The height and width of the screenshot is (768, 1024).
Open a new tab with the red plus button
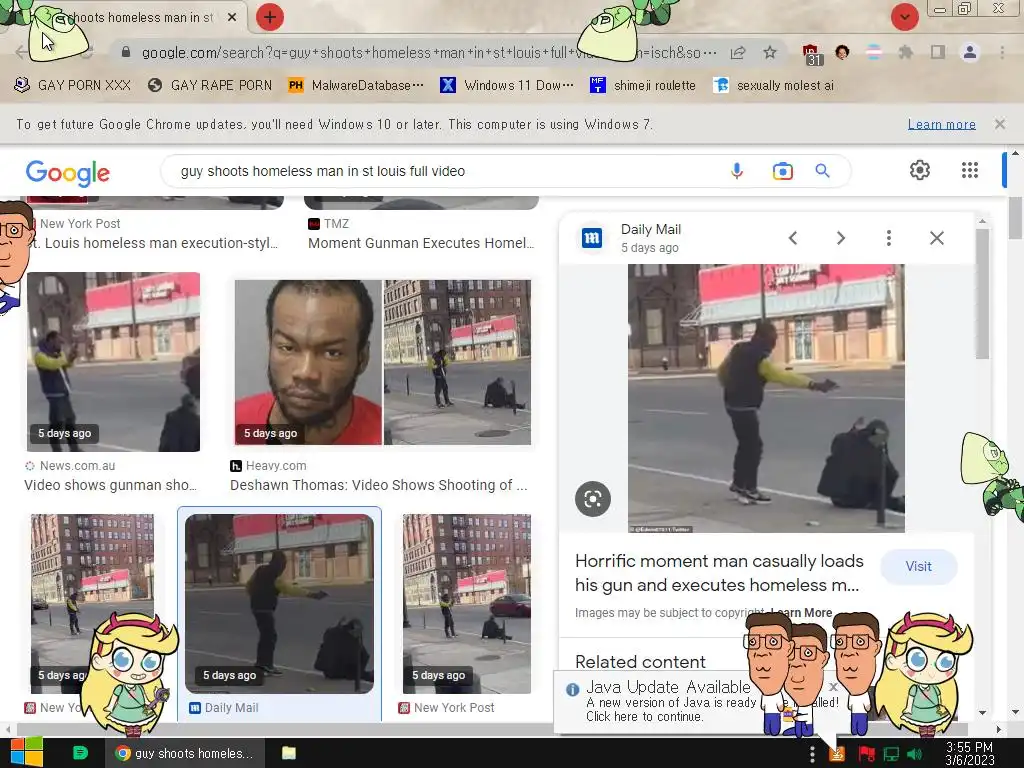click(x=270, y=17)
